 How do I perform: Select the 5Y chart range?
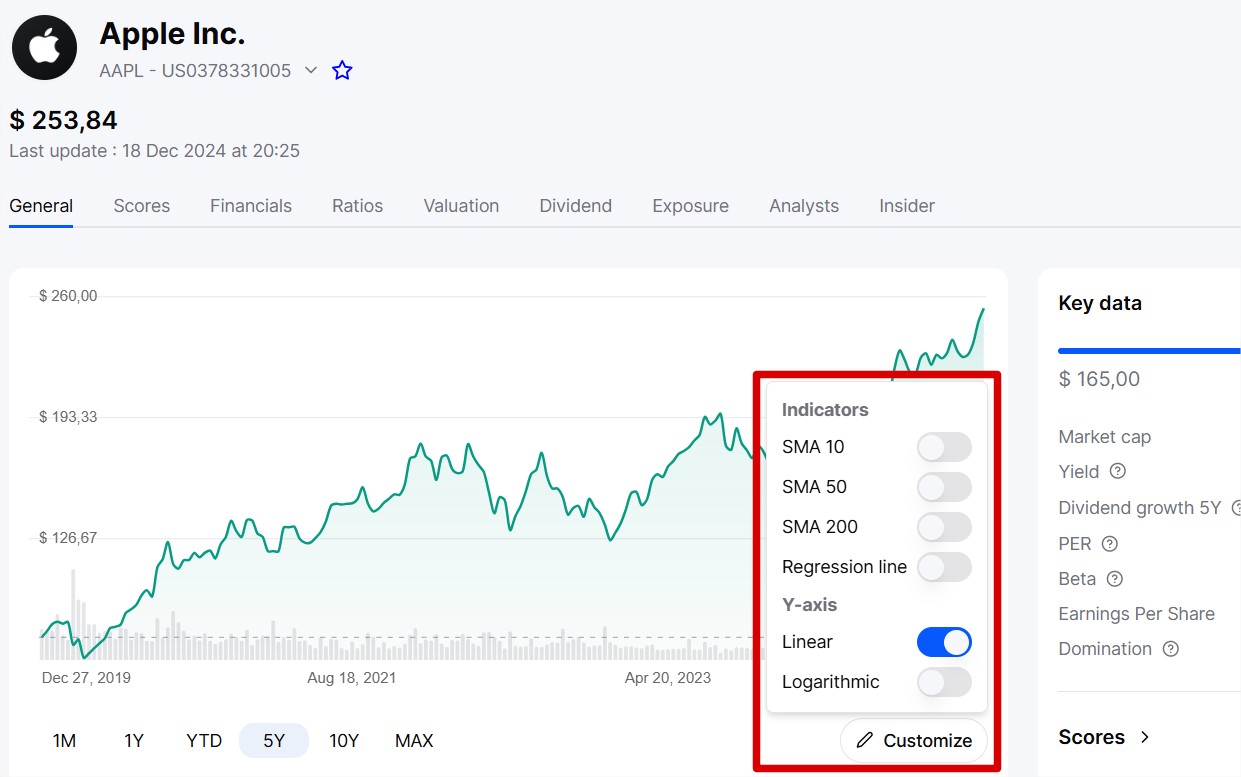tap(274, 741)
